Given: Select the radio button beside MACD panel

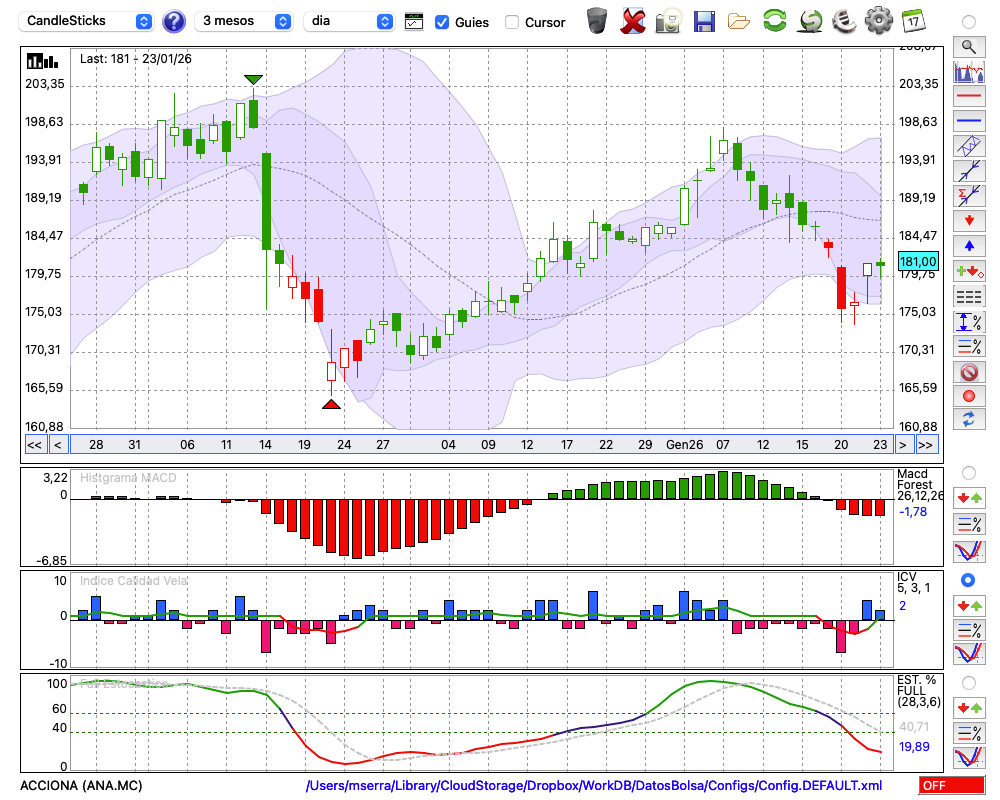Looking at the screenshot, I should click(x=967, y=472).
